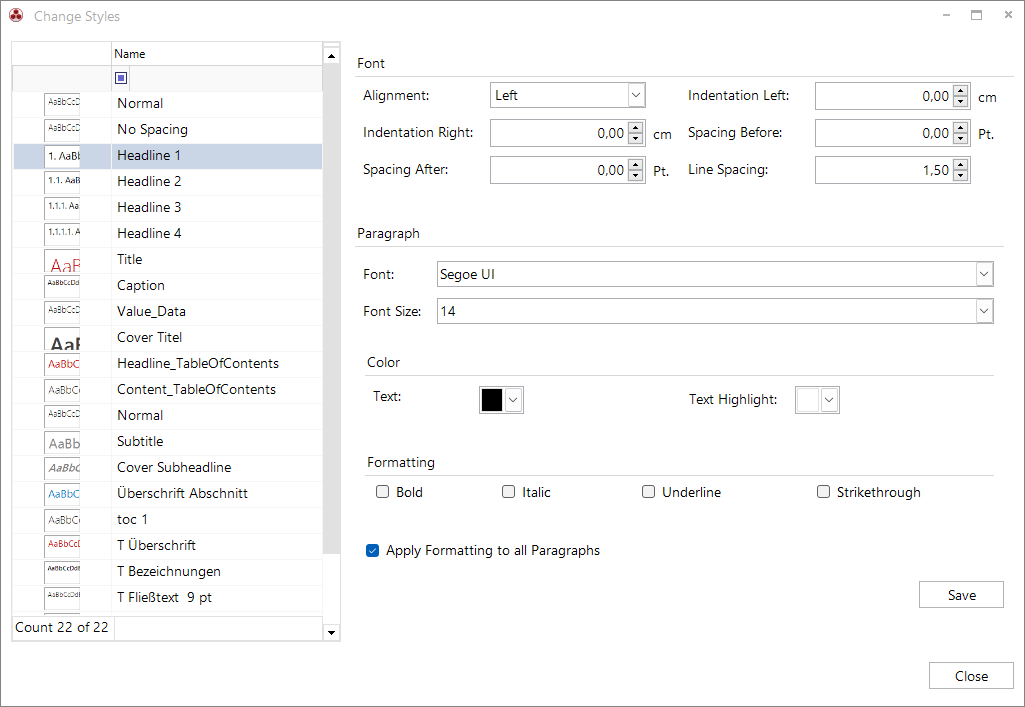Select the No Spacing style

167,130
